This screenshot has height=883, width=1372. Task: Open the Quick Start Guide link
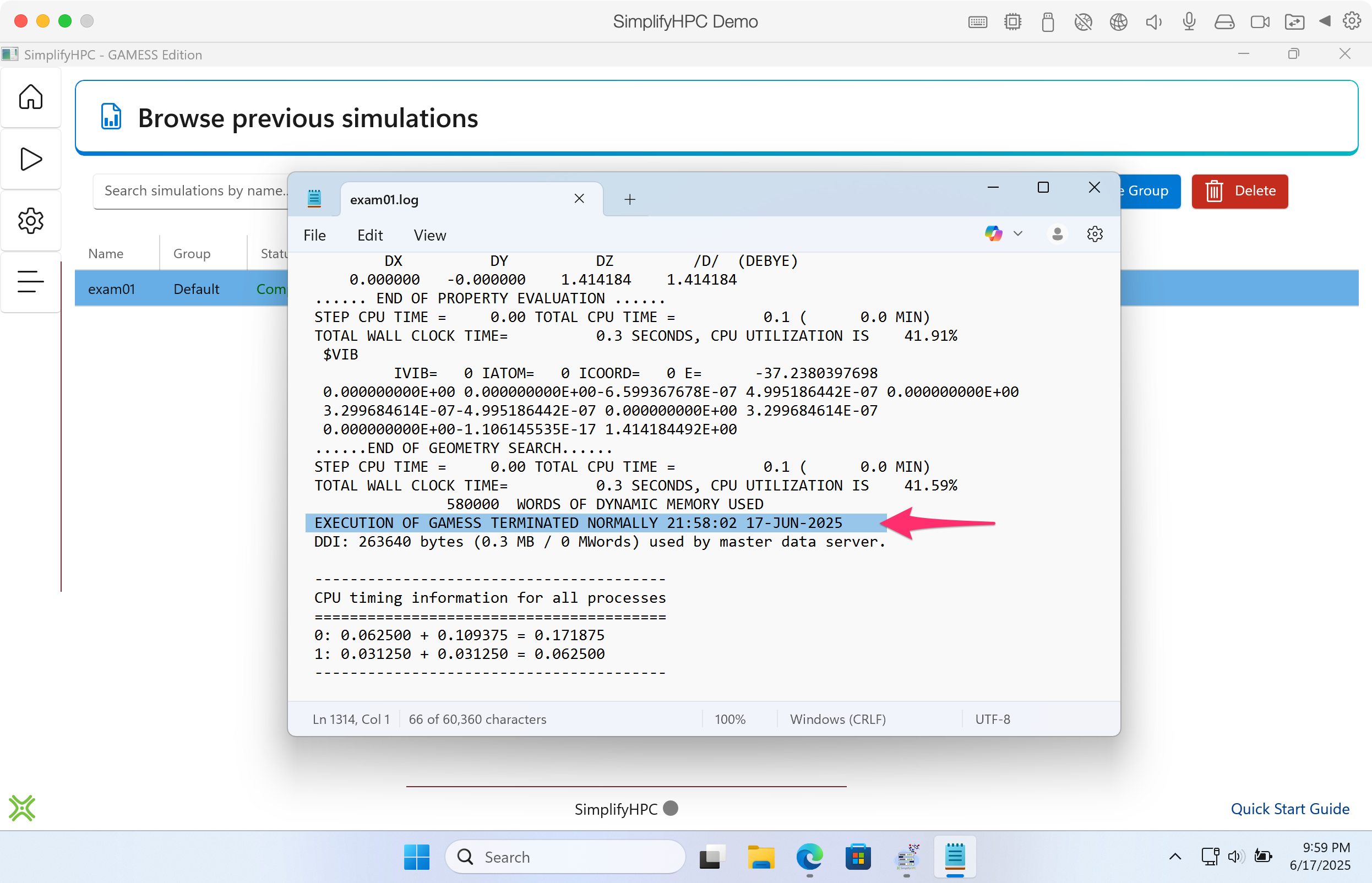click(1289, 809)
